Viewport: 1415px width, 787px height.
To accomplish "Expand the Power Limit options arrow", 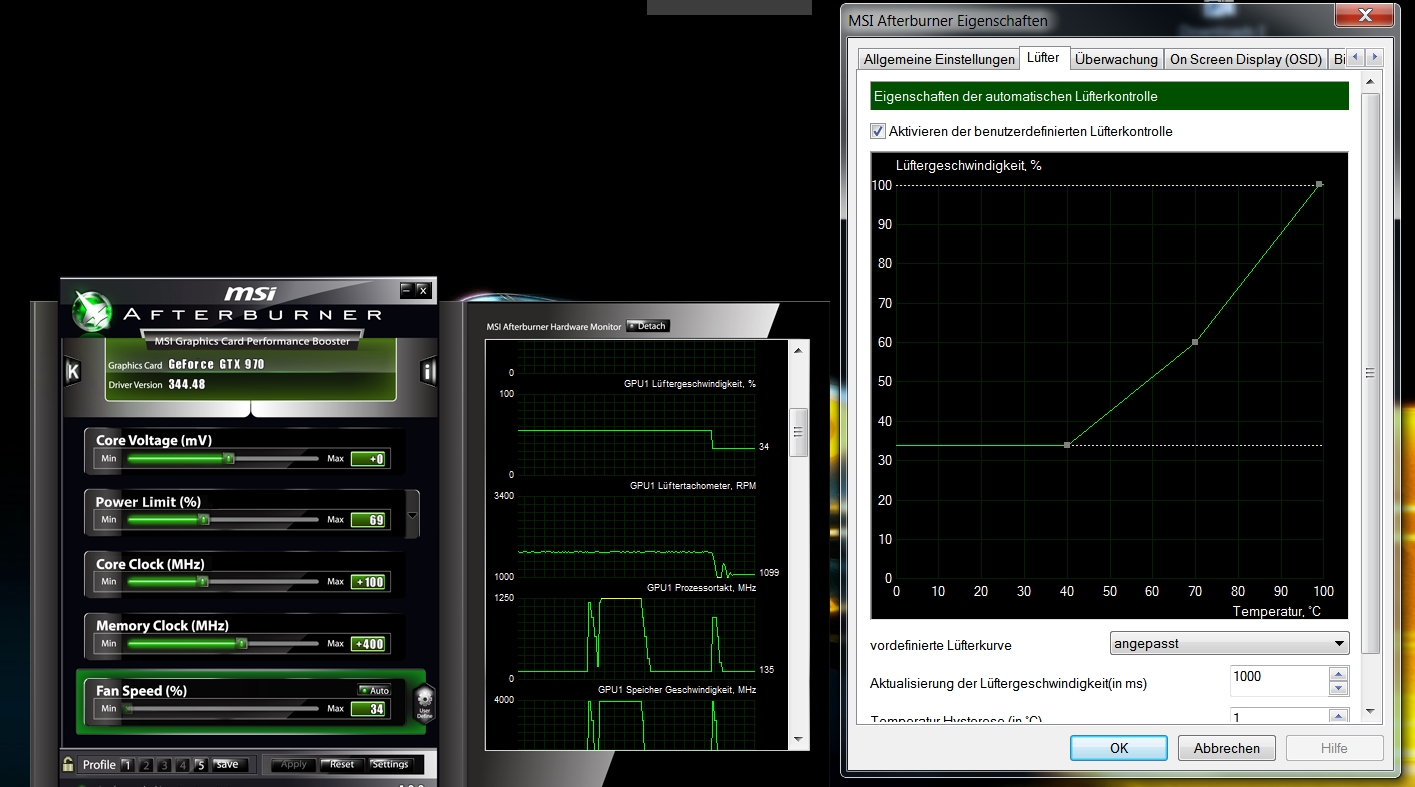I will (x=413, y=517).
